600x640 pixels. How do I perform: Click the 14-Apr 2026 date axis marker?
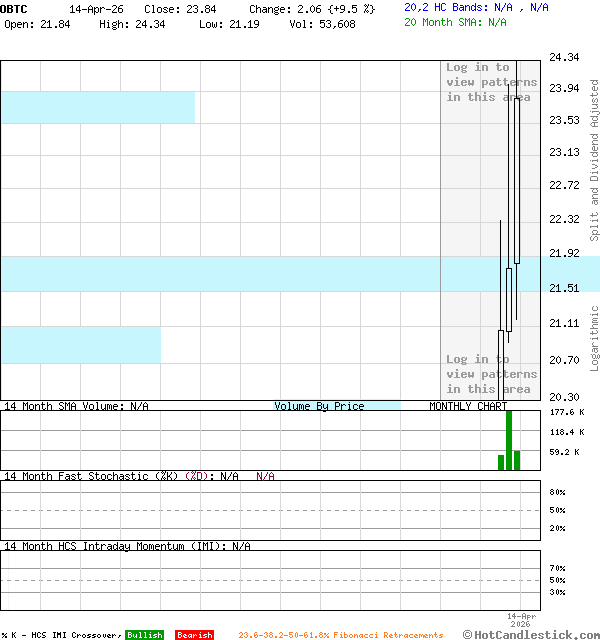click(521, 621)
